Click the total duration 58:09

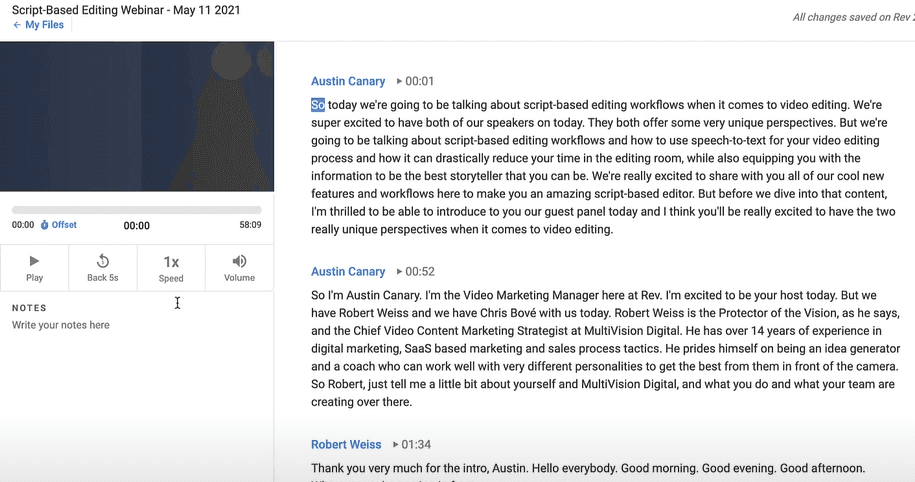point(250,225)
